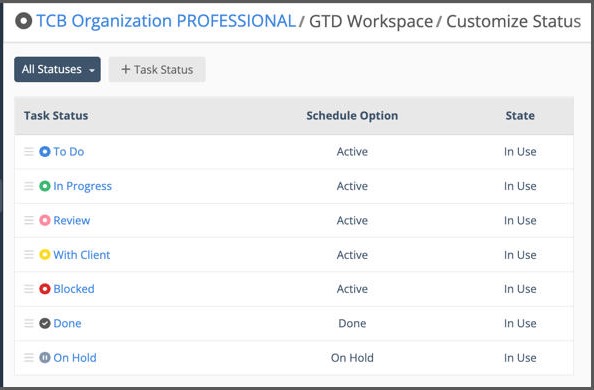This screenshot has width=594, height=390.
Task: Open the With Client status link
Action: [x=82, y=255]
